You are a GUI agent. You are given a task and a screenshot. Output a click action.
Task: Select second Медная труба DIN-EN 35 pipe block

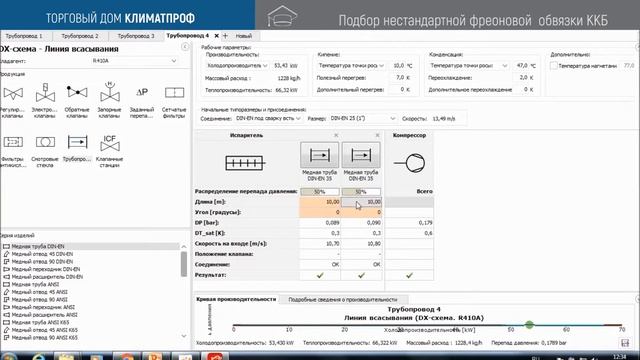point(361,155)
